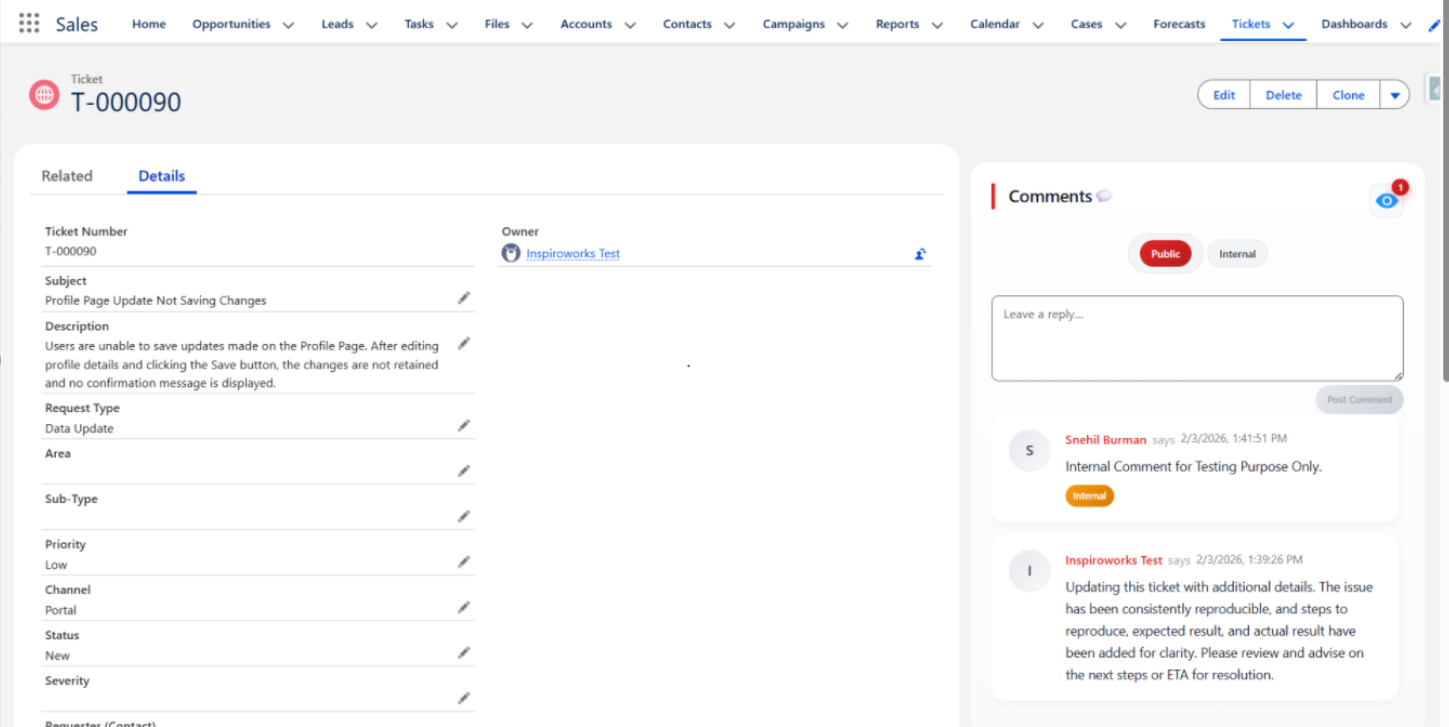Expand the Dashboards nav dropdown chevron
This screenshot has height=727, width=1449.
click(1405, 25)
